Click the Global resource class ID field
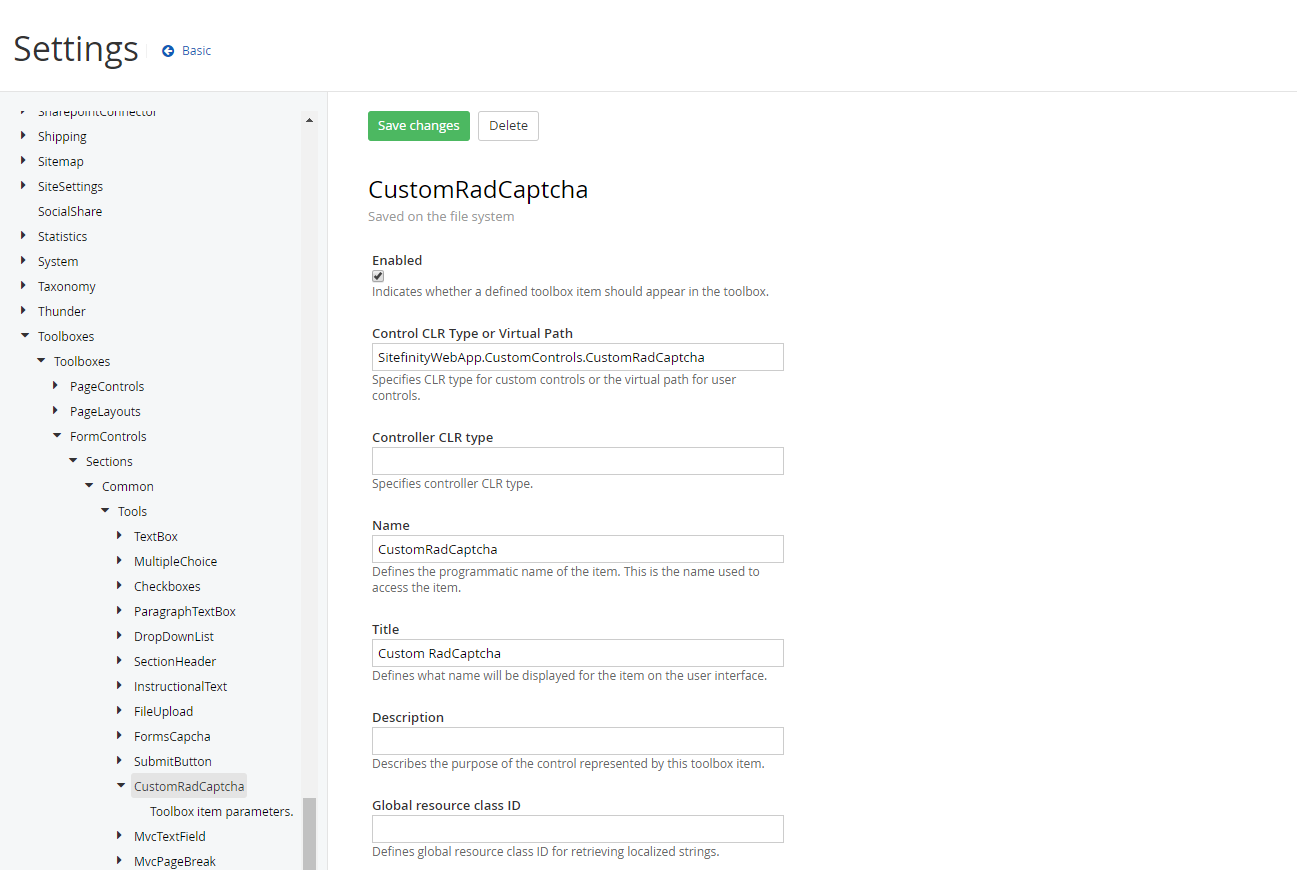The height and width of the screenshot is (870, 1297). (x=577, y=828)
